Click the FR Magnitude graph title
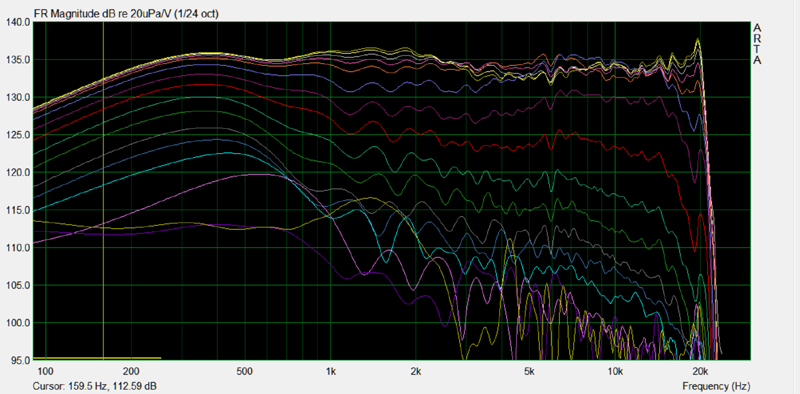This screenshot has height=394, width=800. click(x=126, y=14)
